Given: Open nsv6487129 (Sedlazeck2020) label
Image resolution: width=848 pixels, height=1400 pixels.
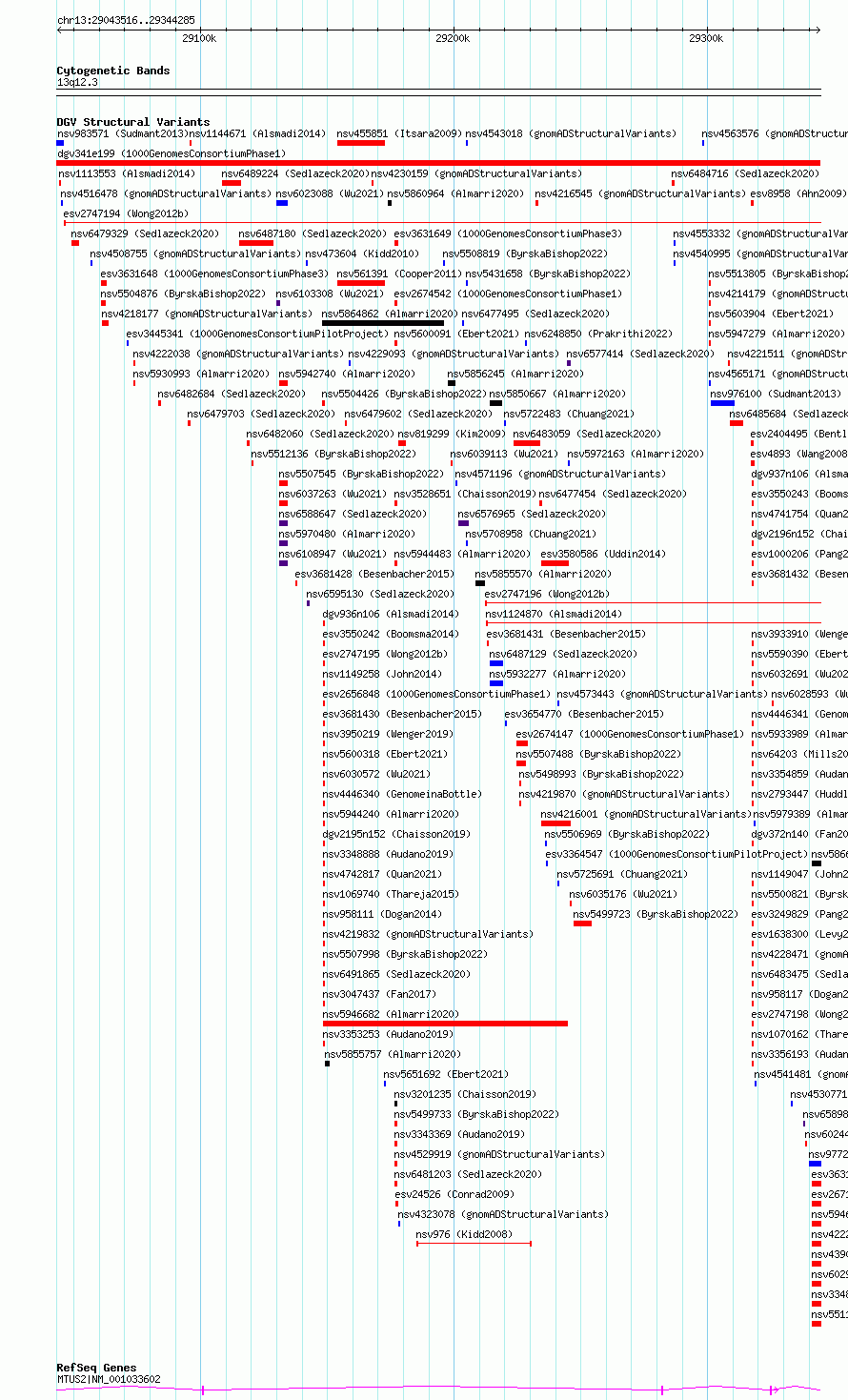Looking at the screenshot, I should [563, 654].
